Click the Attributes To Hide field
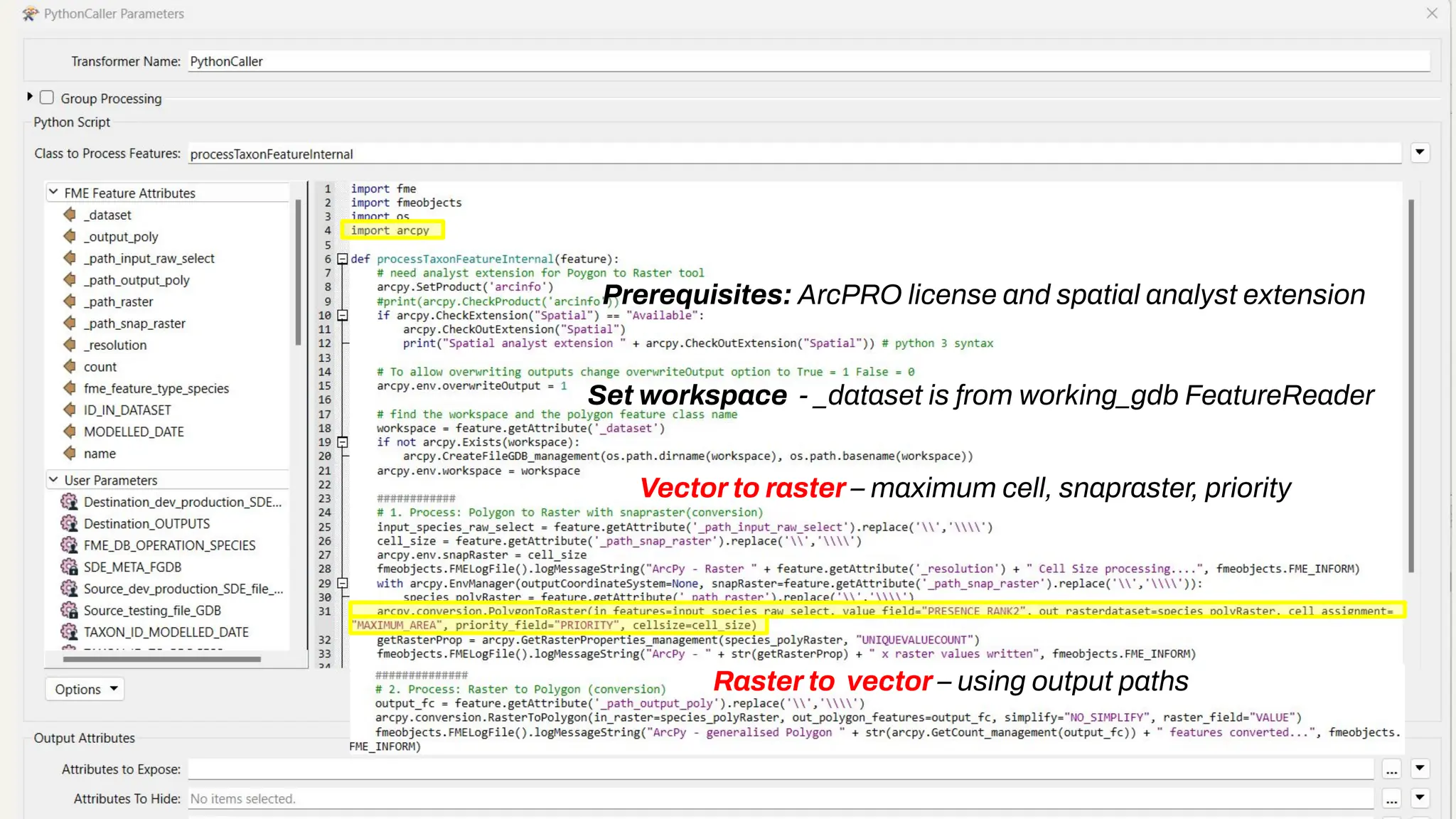 coord(781,798)
